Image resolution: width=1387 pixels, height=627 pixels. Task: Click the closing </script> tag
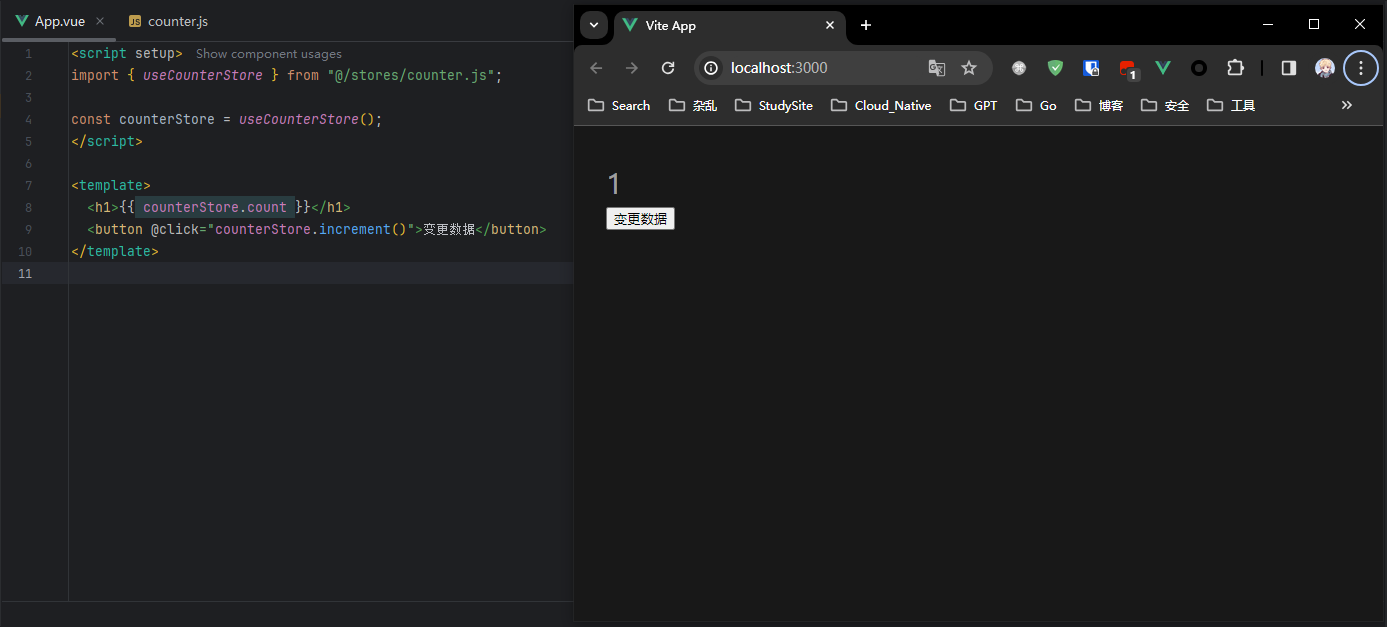[107, 141]
